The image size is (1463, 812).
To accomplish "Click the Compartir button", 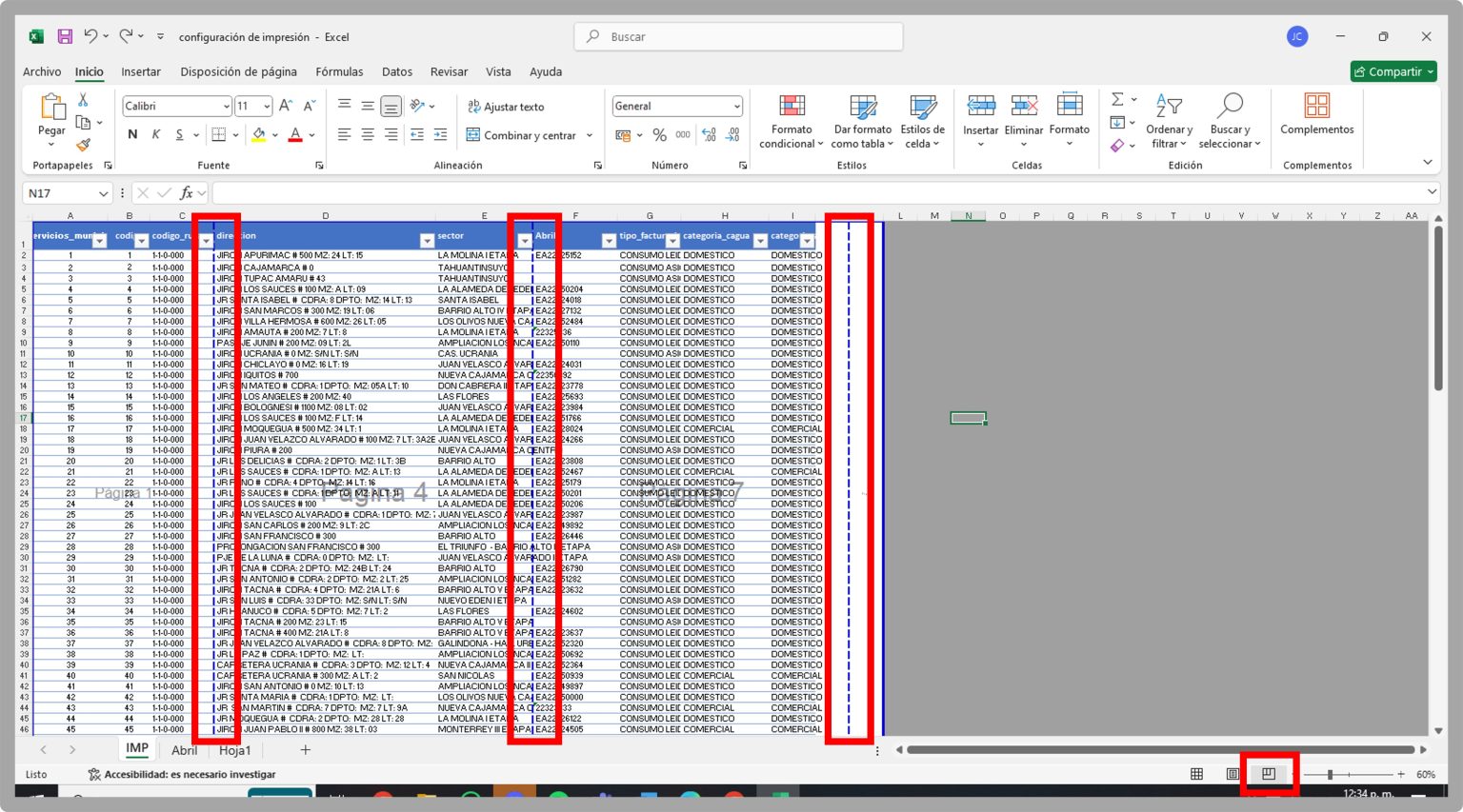I will pos(1393,70).
